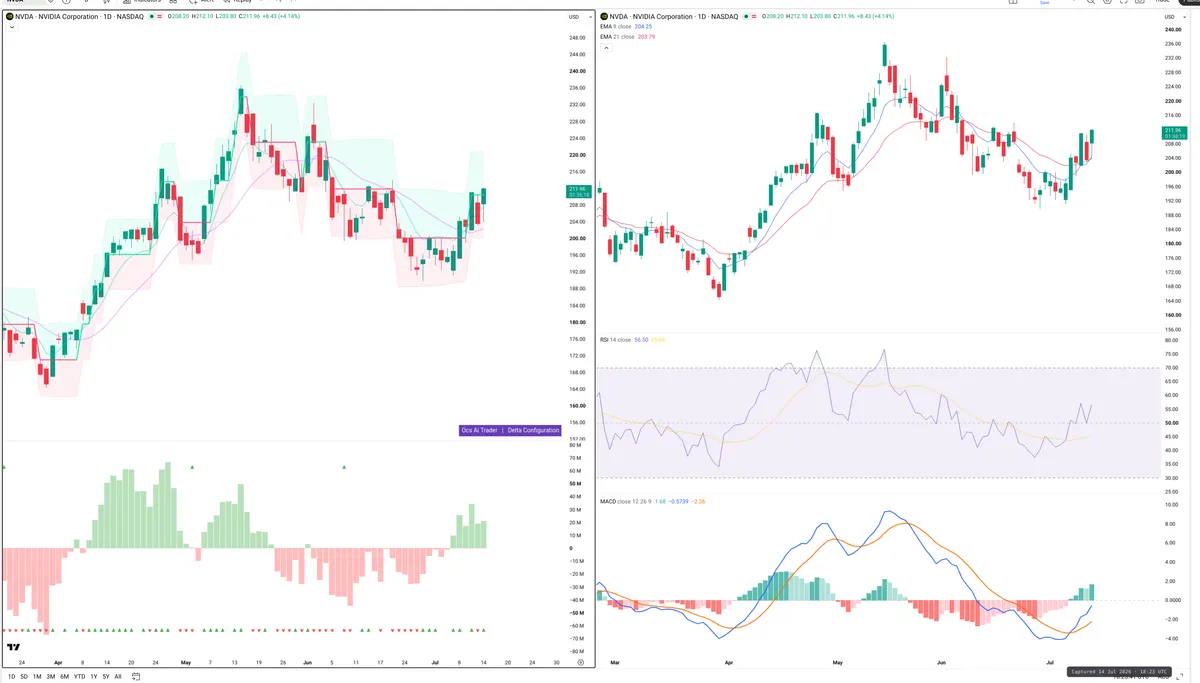Select the MACD close 12 26 9 legend
Viewport: 1200px width, 683px height.
click(625, 501)
